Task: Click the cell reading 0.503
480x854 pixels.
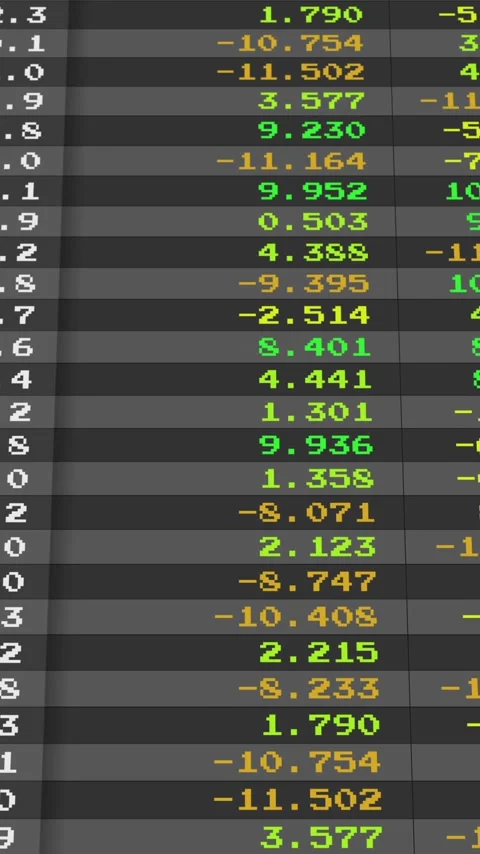Action: click(313, 222)
